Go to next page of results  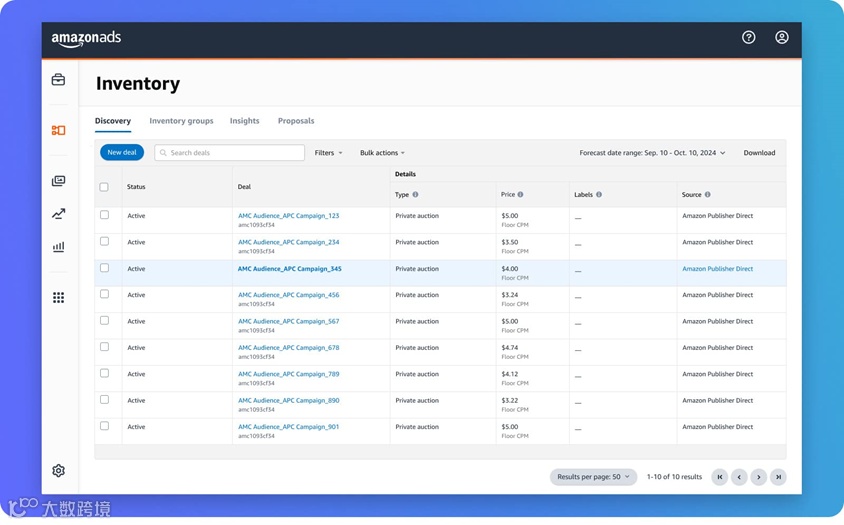pyautogui.click(x=758, y=477)
